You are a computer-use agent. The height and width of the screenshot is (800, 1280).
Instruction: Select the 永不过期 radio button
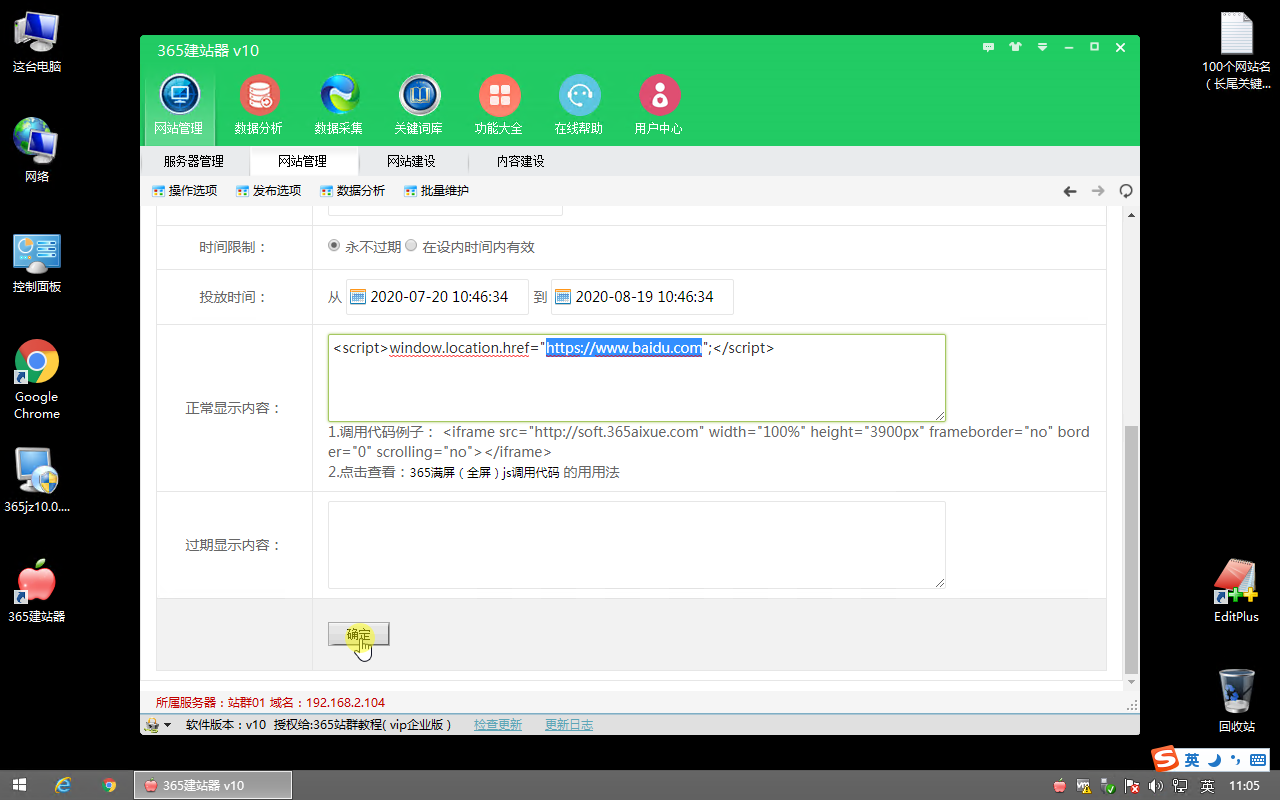coord(334,246)
